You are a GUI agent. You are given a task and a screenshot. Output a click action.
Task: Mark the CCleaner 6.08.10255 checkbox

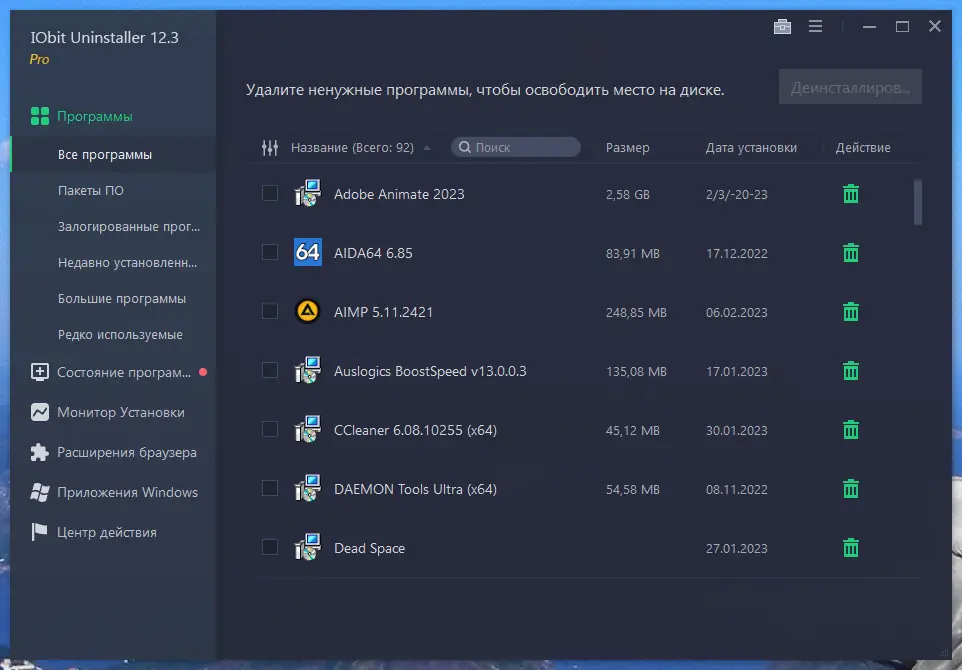coord(270,429)
